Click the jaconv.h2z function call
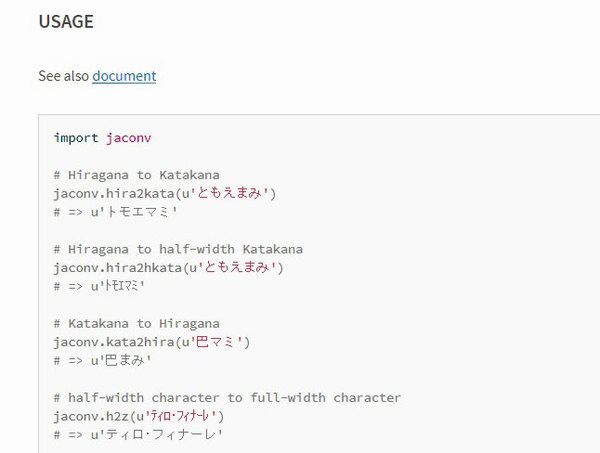The height and width of the screenshot is (453, 600). point(139,416)
